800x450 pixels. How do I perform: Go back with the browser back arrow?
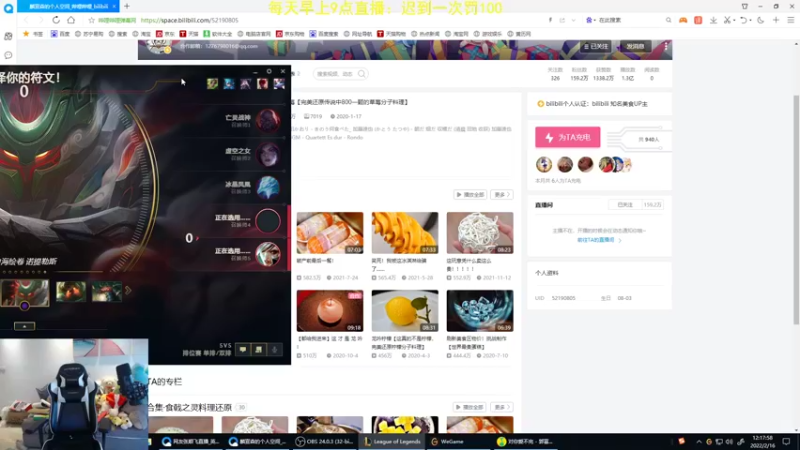(x=27, y=20)
